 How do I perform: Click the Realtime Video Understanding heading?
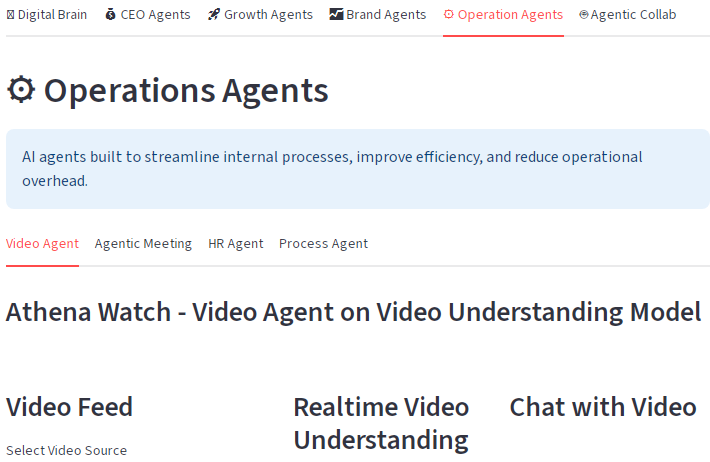point(381,423)
